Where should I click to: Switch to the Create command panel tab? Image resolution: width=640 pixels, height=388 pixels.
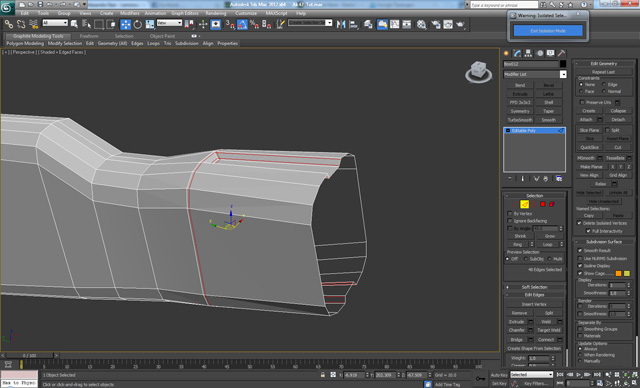[x=506, y=53]
